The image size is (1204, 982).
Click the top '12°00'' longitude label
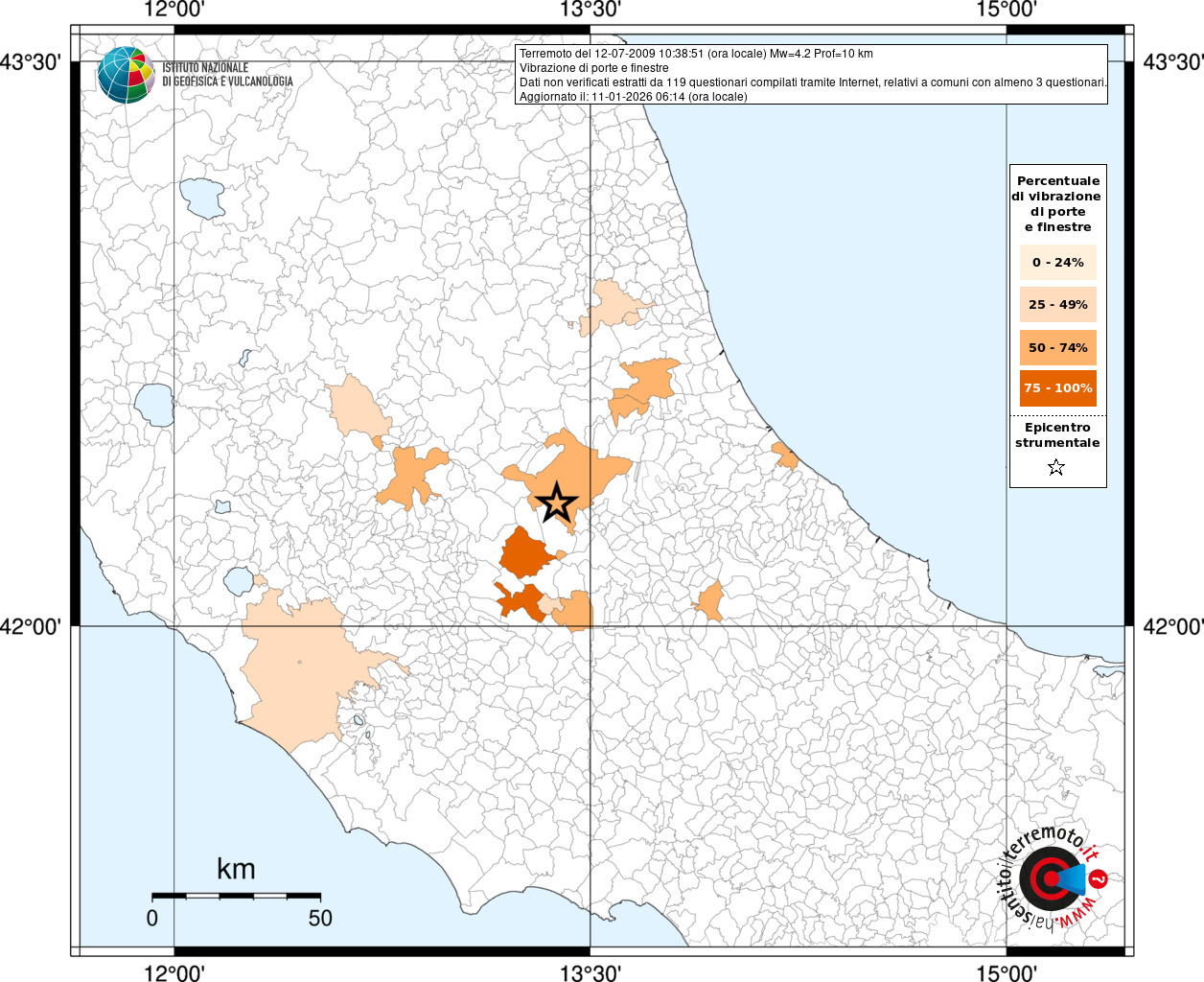(x=174, y=10)
